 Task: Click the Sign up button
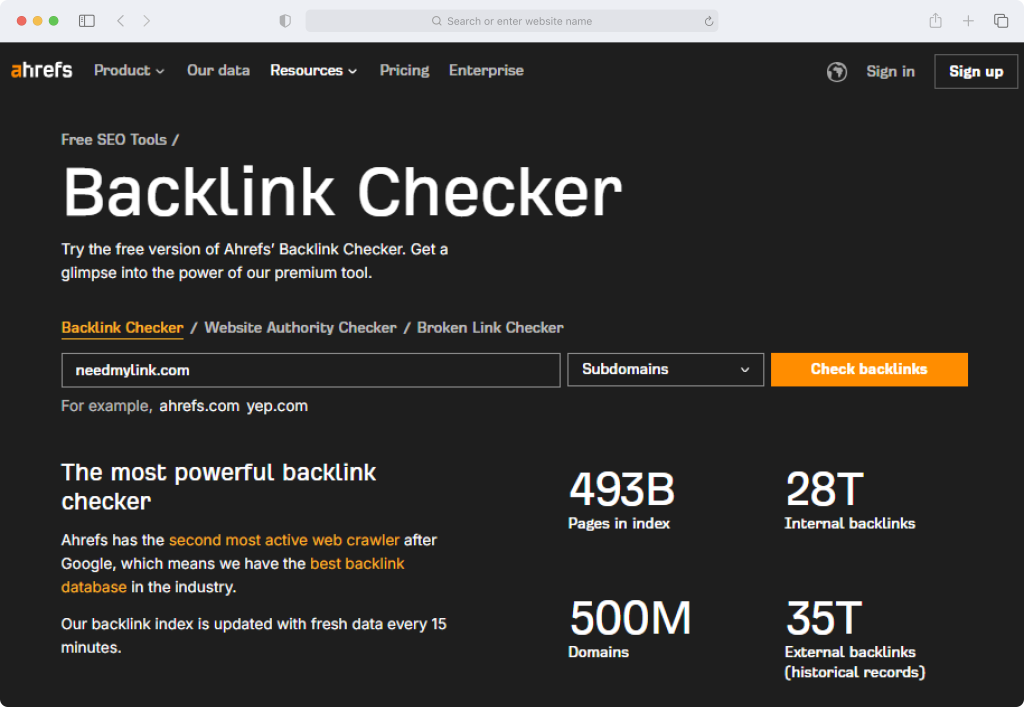976,71
